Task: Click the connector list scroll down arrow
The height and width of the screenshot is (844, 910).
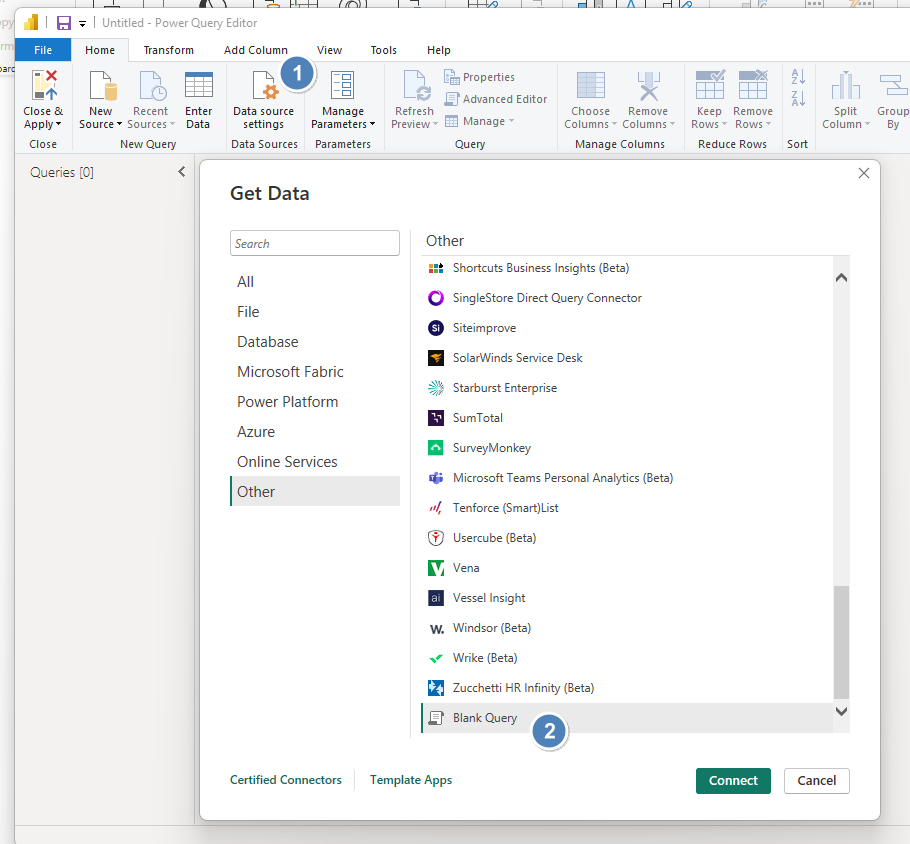Action: click(x=841, y=711)
